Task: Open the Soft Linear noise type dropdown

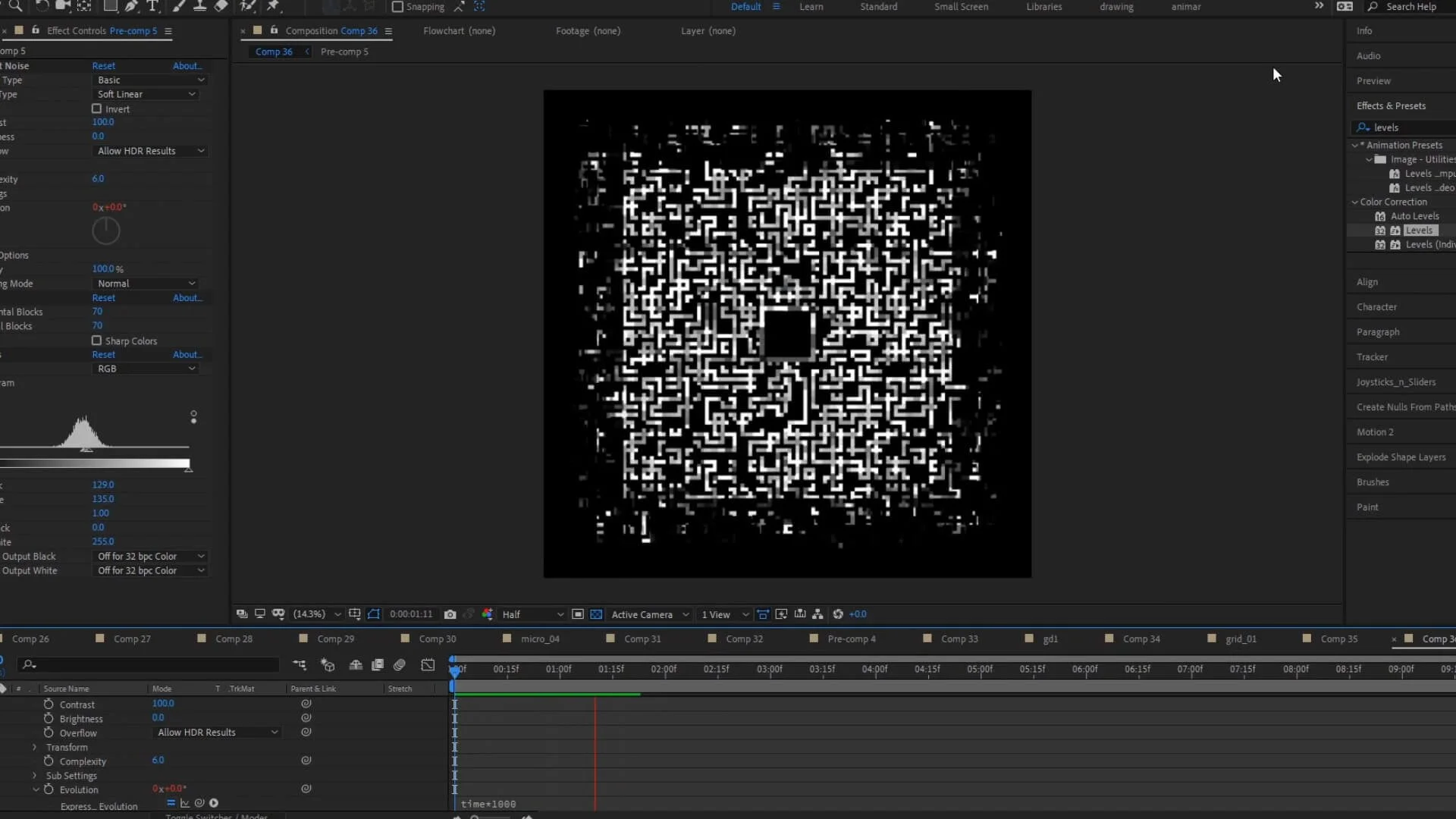Action: 146,94
